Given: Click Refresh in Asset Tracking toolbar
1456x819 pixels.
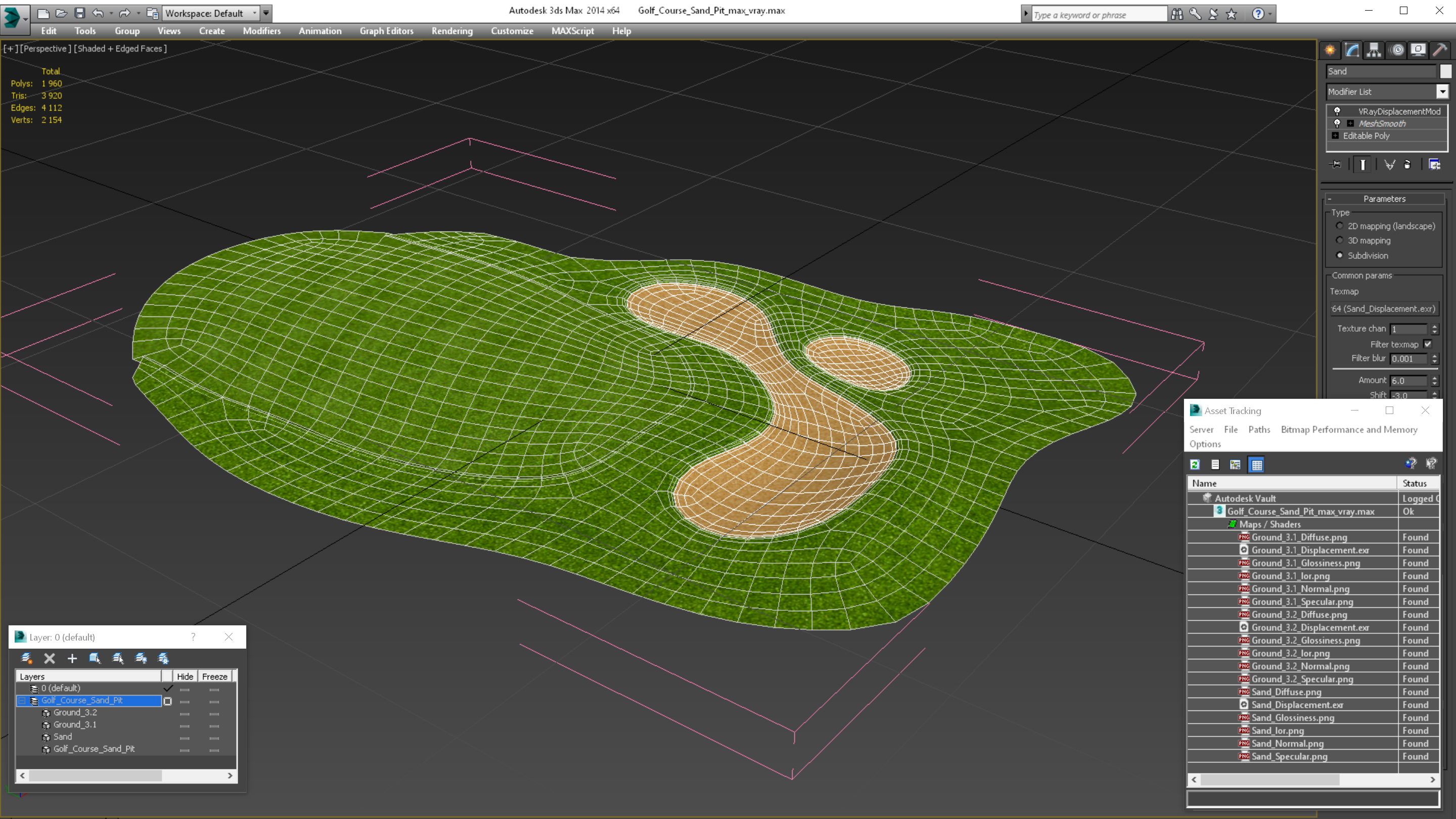Looking at the screenshot, I should pos(1195,465).
